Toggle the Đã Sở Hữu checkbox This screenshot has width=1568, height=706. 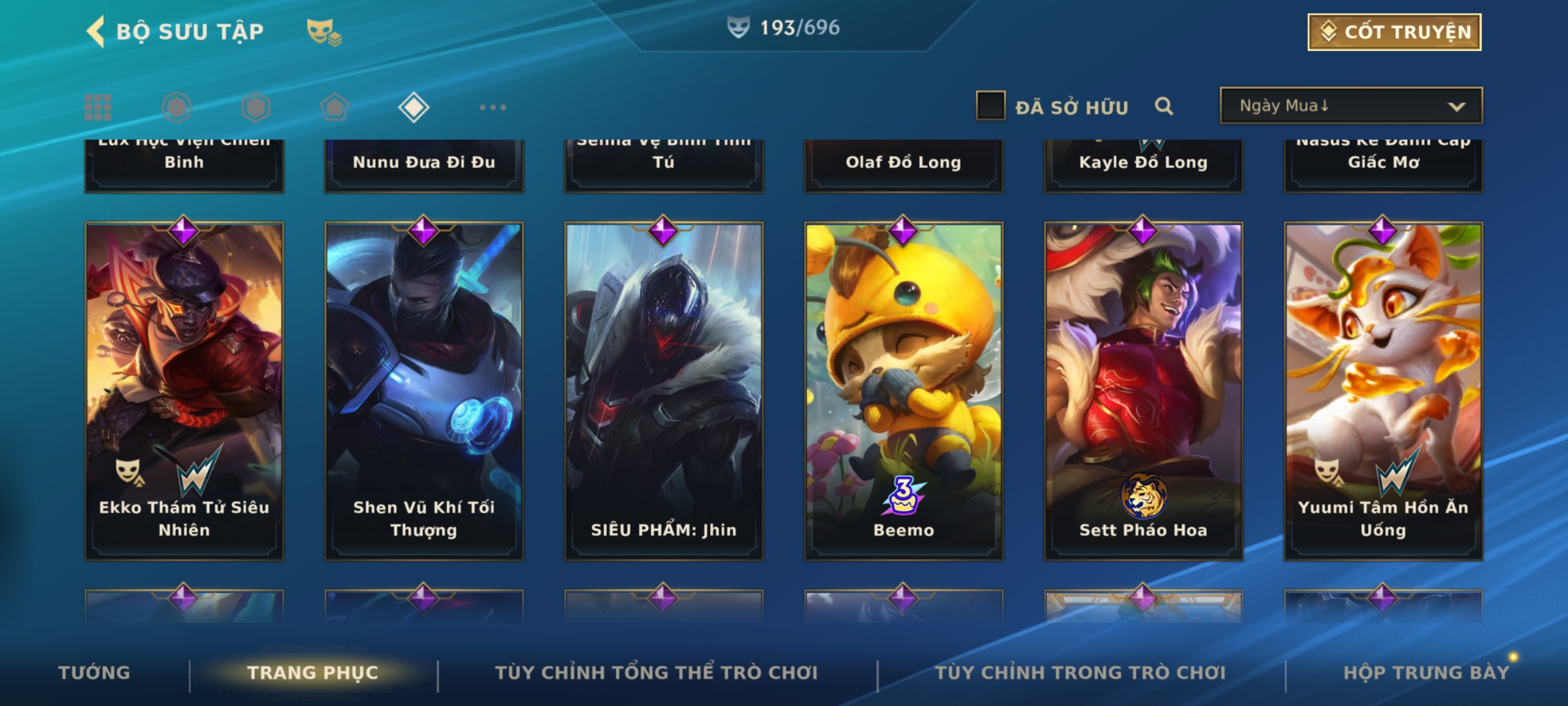click(990, 105)
